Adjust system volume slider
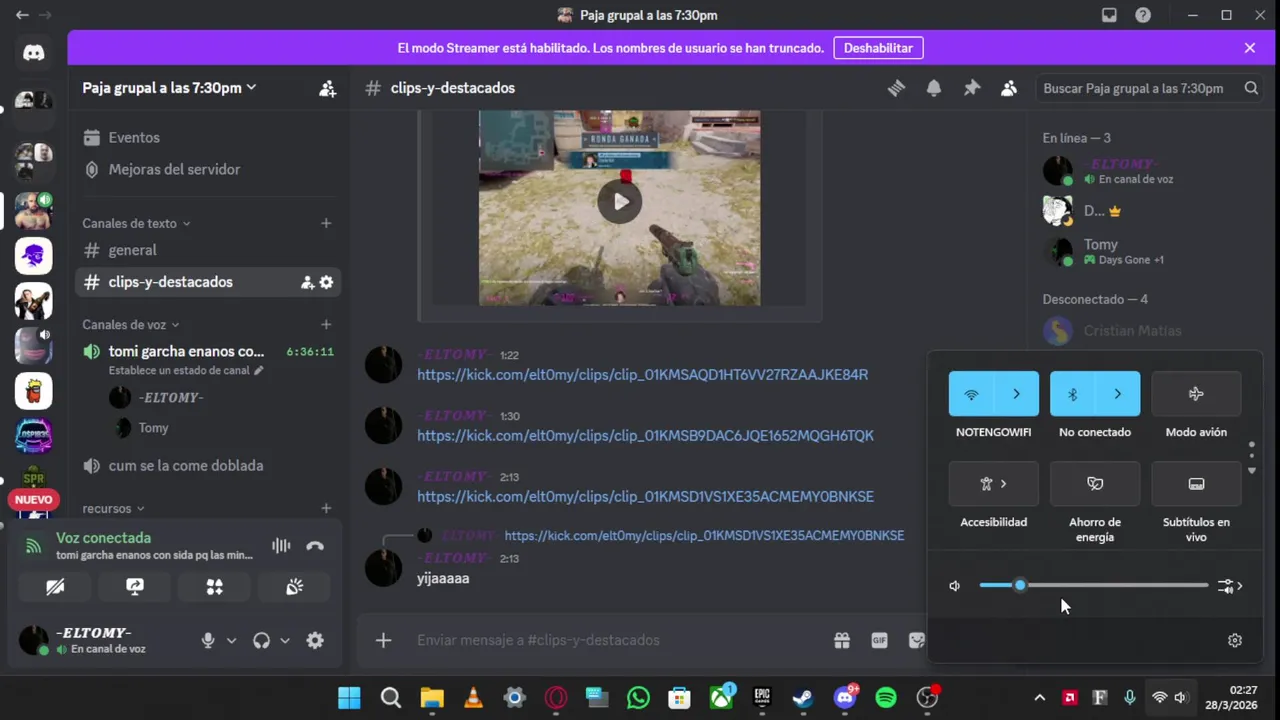The image size is (1280, 720). coord(1094,585)
